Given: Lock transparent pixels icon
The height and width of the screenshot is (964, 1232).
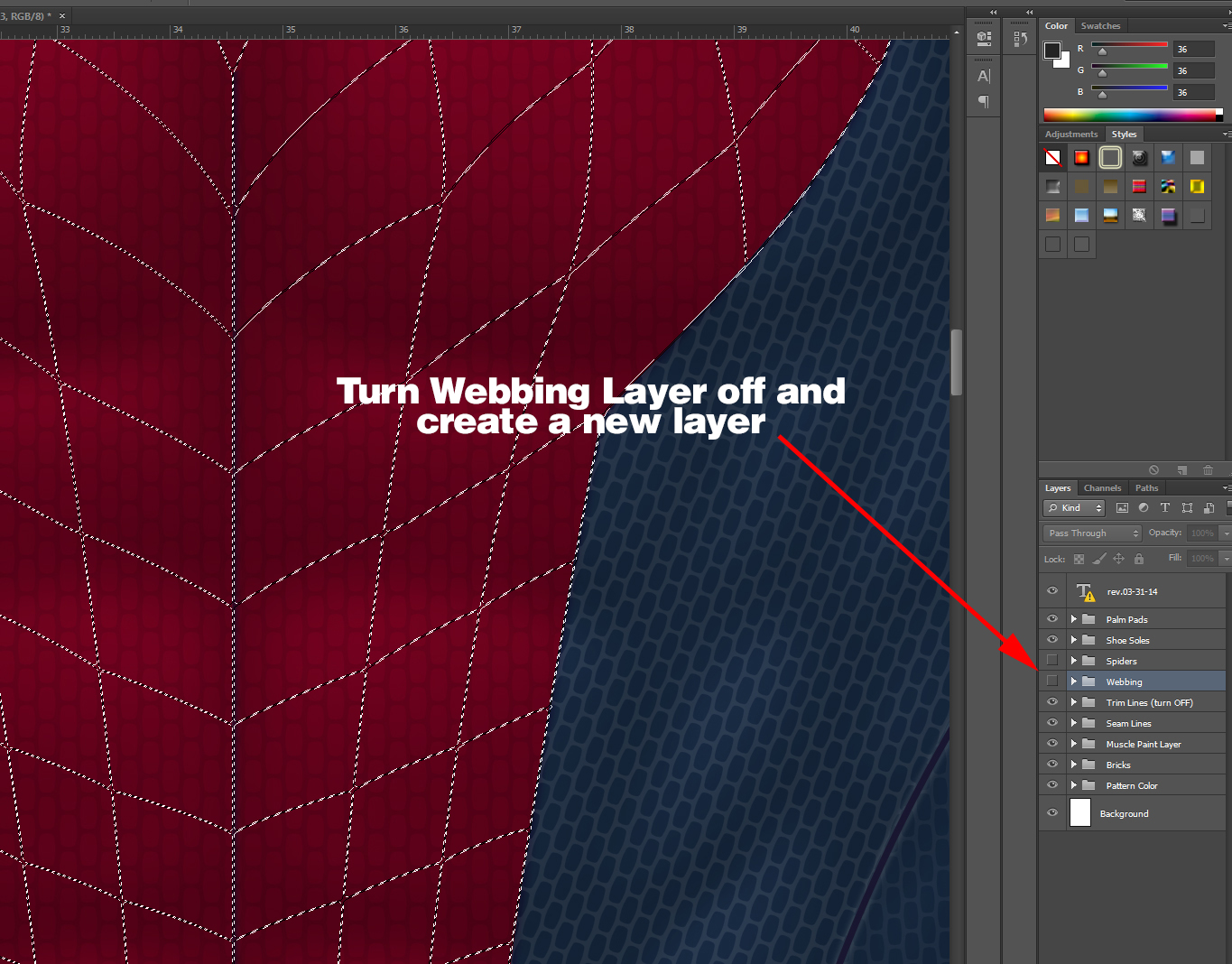Looking at the screenshot, I should 1079,559.
